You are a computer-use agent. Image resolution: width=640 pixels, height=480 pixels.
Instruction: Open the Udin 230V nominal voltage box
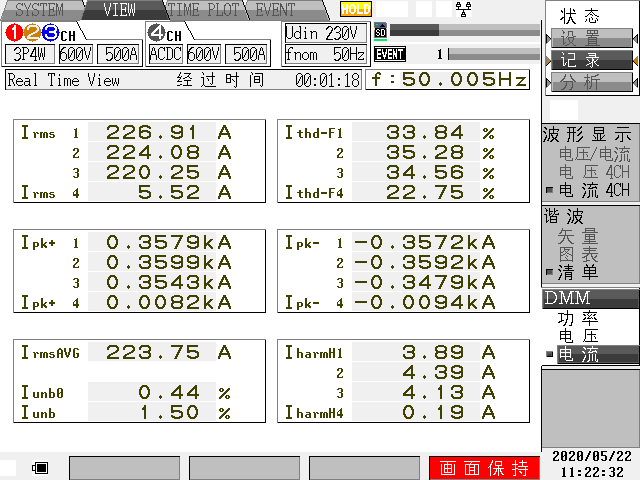pos(325,33)
